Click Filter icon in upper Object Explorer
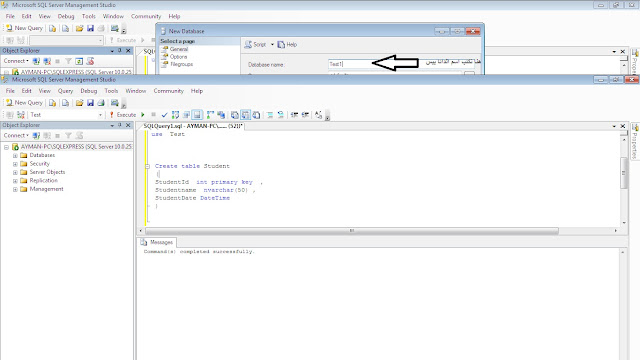Screen dimensions: 640x360 [68, 61]
